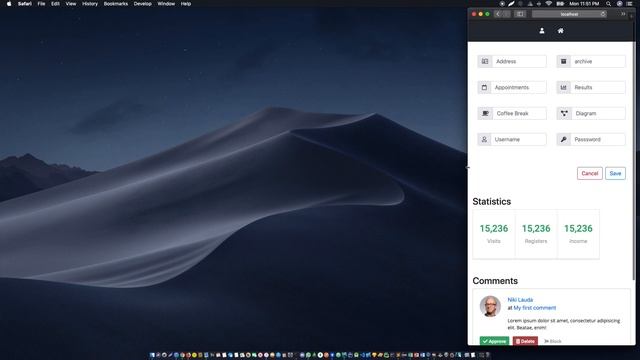Click the menu bar clock 'Mon 11:51 PM'

(x=584, y=4)
